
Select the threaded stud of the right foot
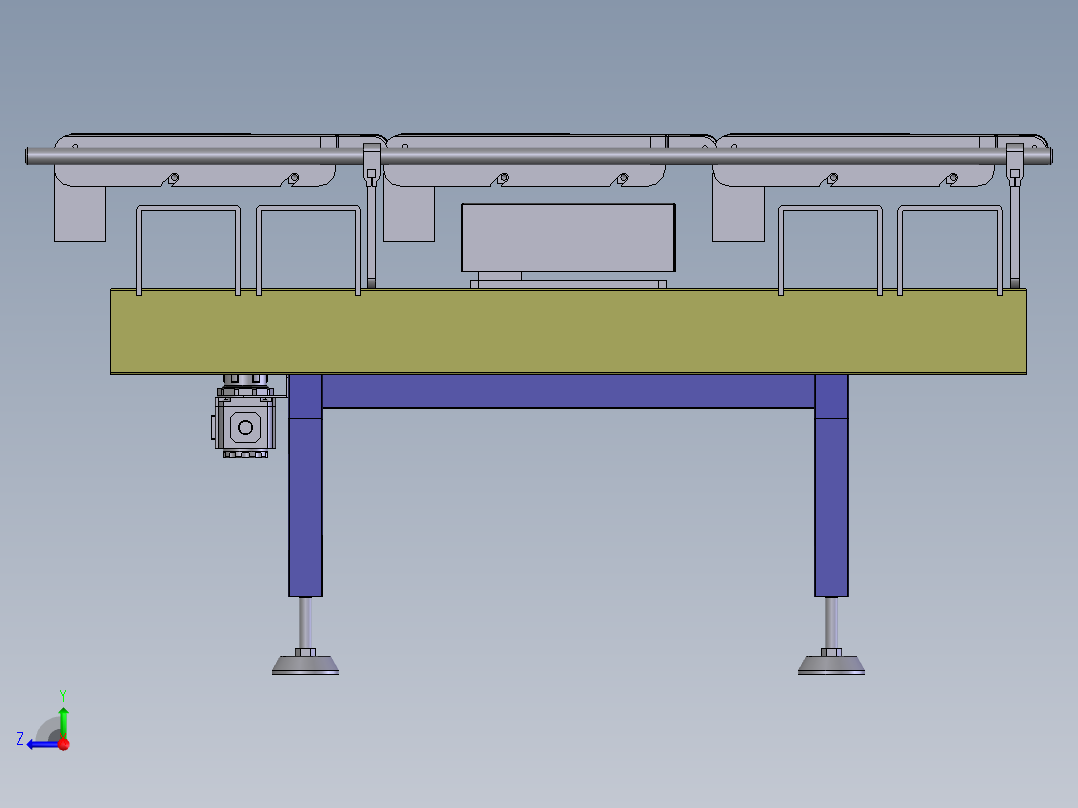point(831,622)
